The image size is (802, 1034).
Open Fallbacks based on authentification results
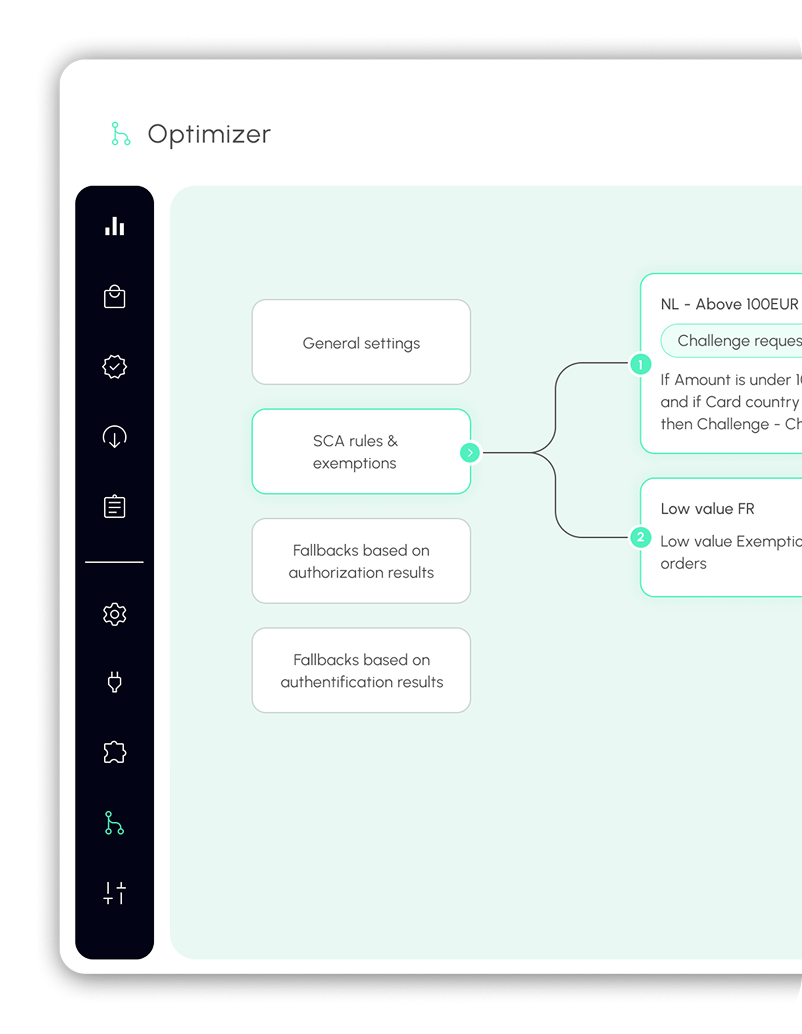pos(361,671)
